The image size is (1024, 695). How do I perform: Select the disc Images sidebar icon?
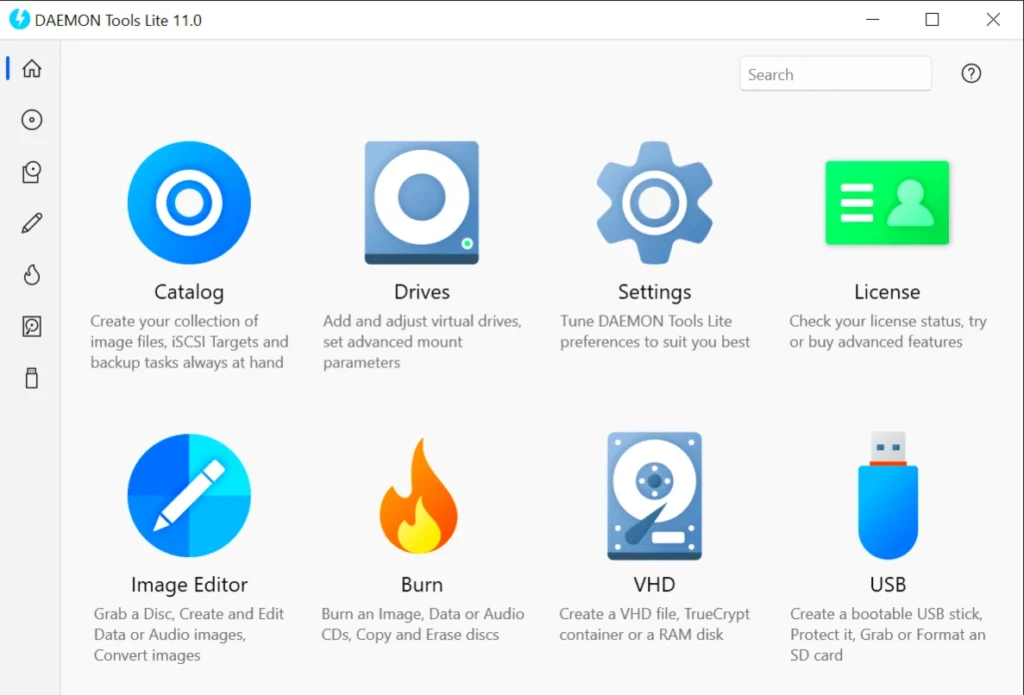tap(31, 120)
